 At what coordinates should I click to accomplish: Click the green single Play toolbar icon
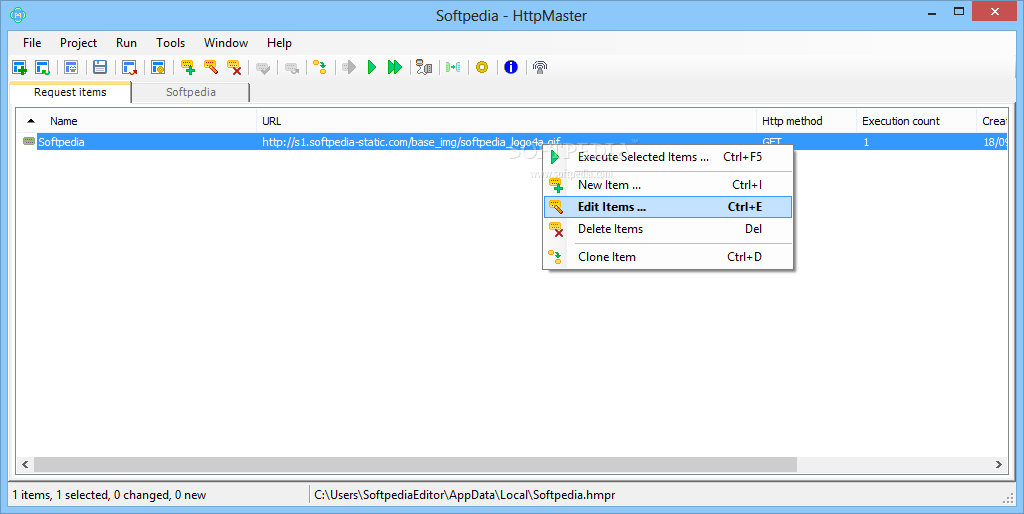pyautogui.click(x=372, y=67)
